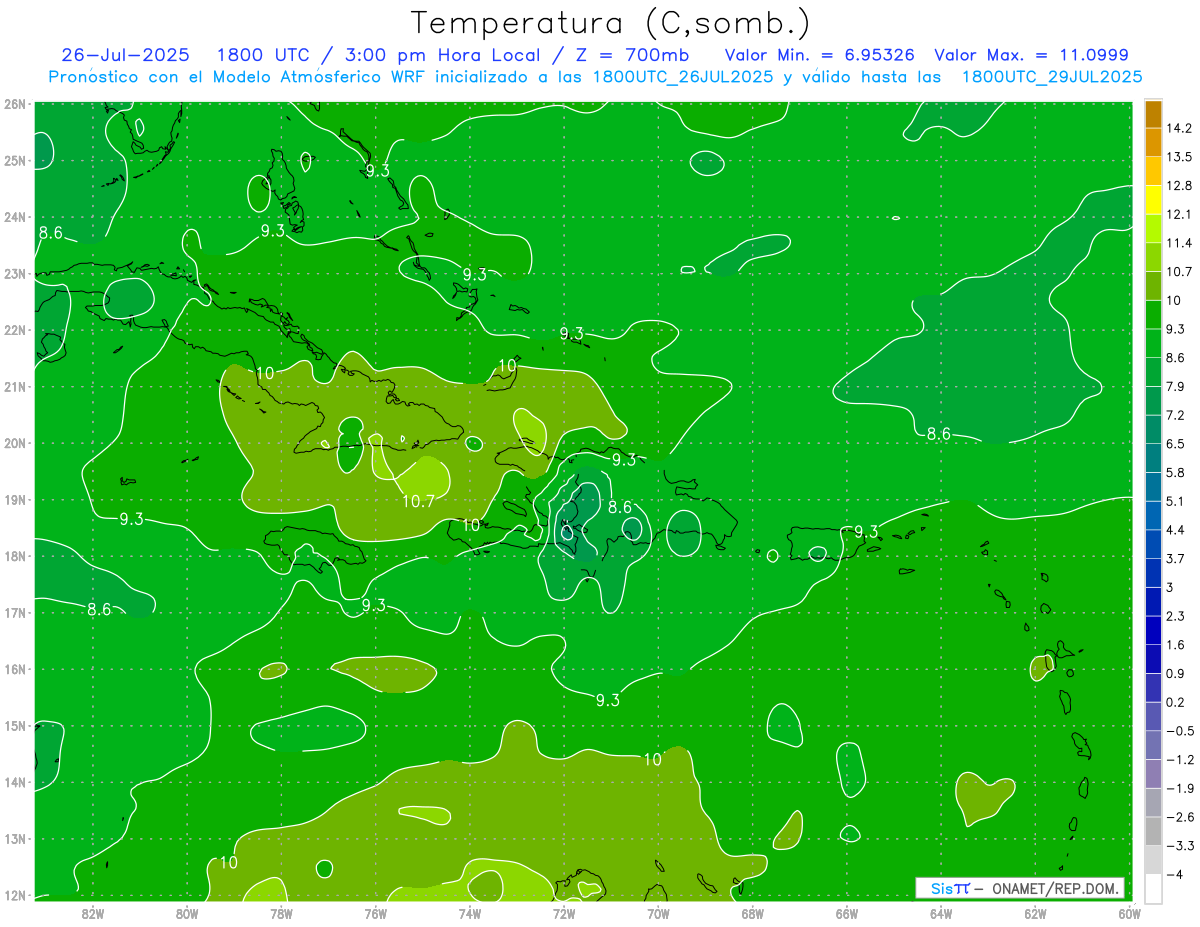Click the '66W' longitude axis label
Image resolution: width=1200 pixels, height=927 pixels.
[847, 912]
